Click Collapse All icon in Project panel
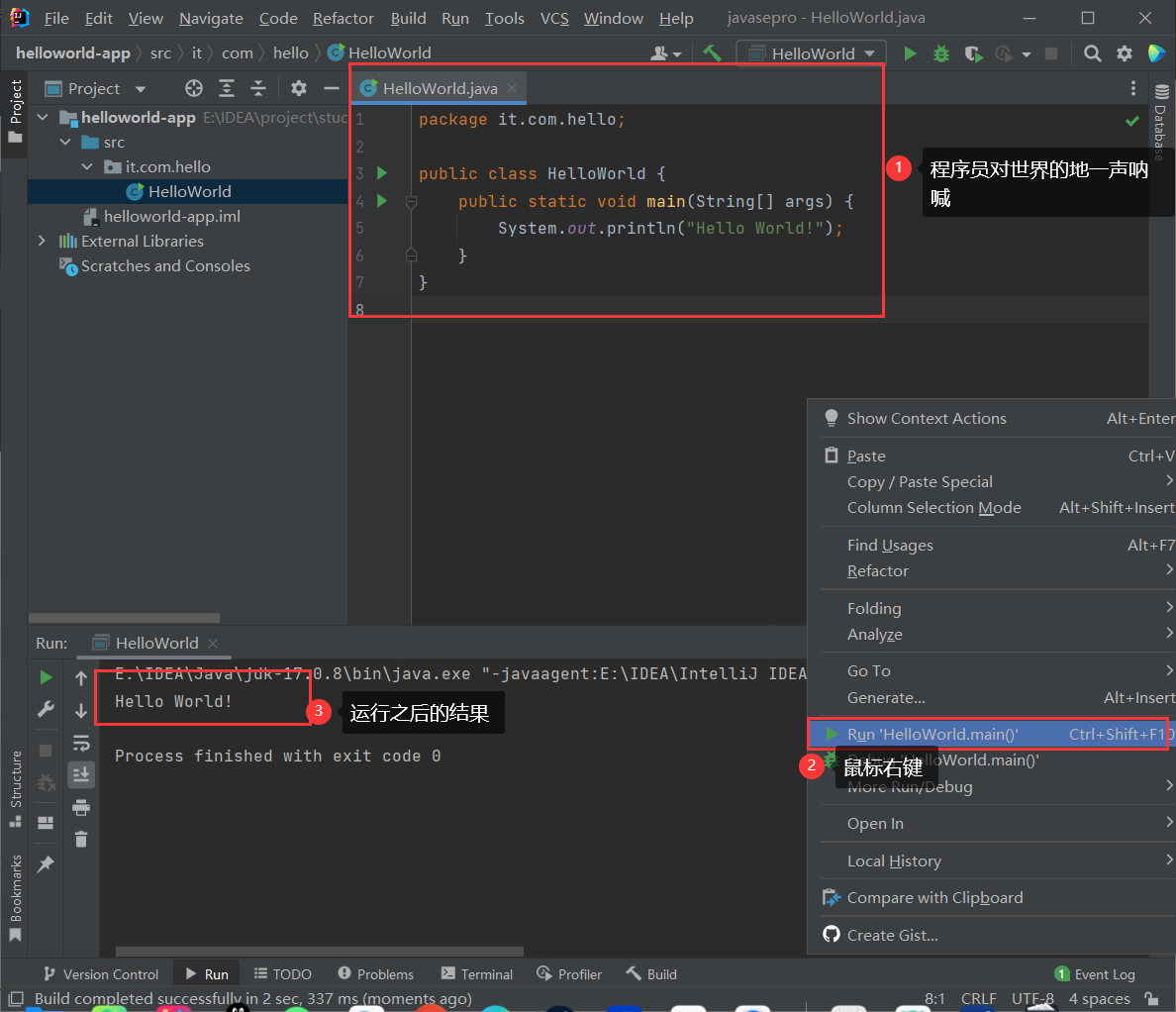The width and height of the screenshot is (1176, 1012). click(258, 88)
